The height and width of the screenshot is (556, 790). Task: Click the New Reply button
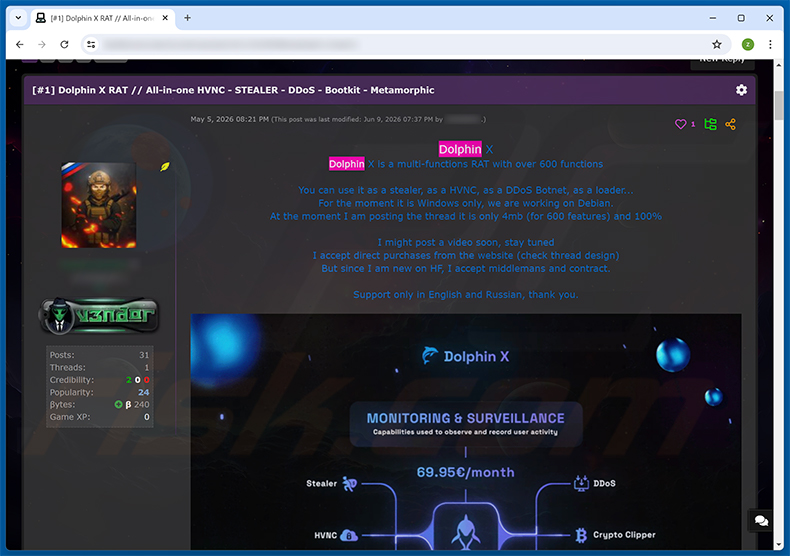[722, 62]
